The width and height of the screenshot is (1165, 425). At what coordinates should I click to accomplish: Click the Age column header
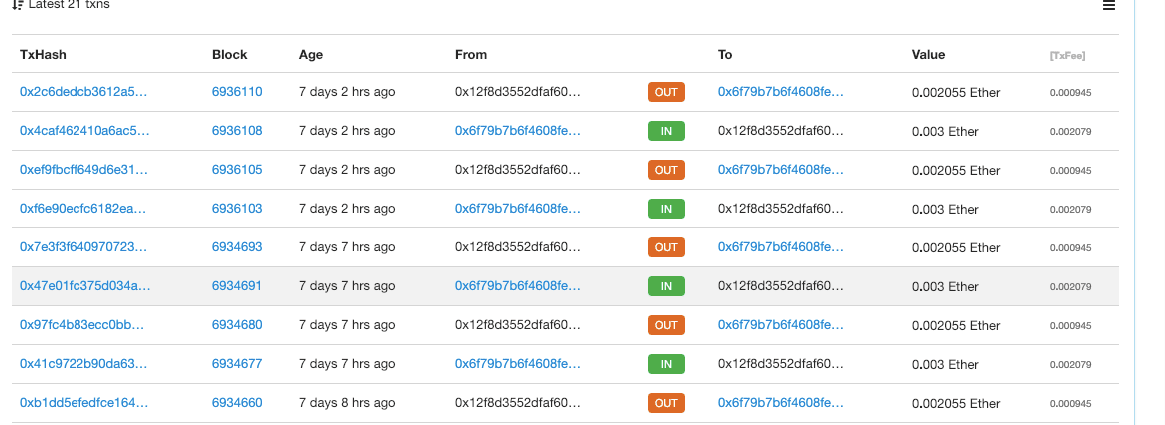[x=311, y=55]
